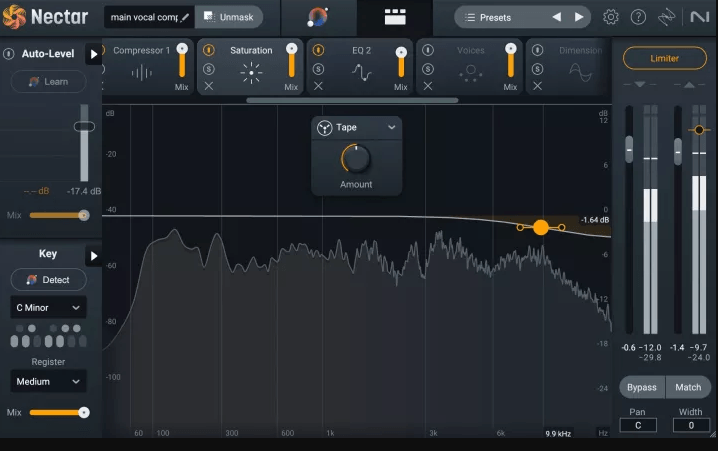Click the module chain horizontal scrollbar
Image resolution: width=718 pixels, height=451 pixels.
point(352,100)
